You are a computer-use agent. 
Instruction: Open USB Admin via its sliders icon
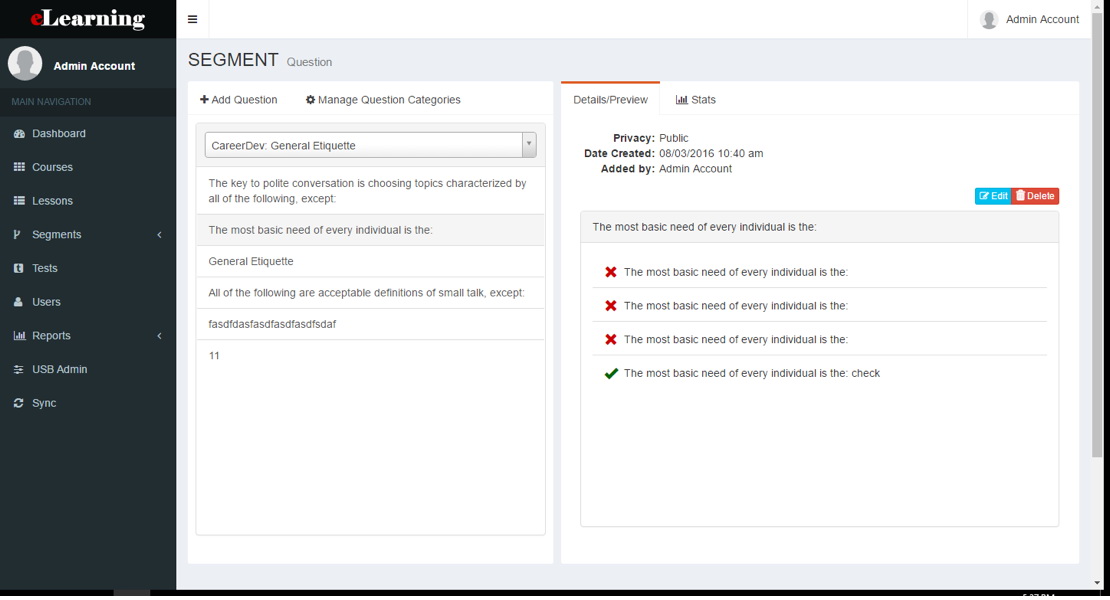[21, 369]
